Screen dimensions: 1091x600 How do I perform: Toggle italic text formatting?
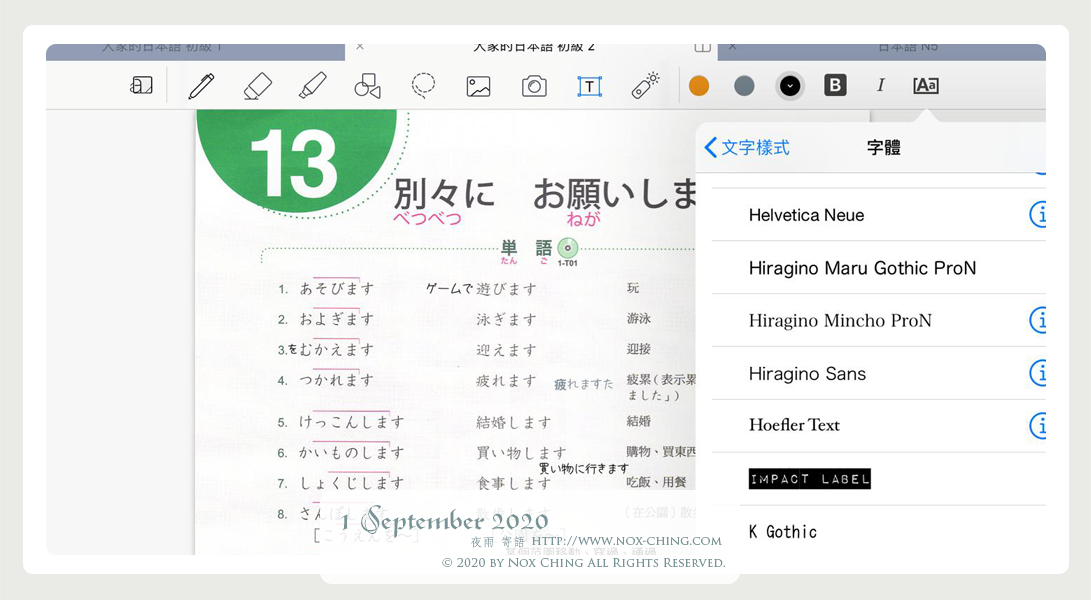click(880, 85)
